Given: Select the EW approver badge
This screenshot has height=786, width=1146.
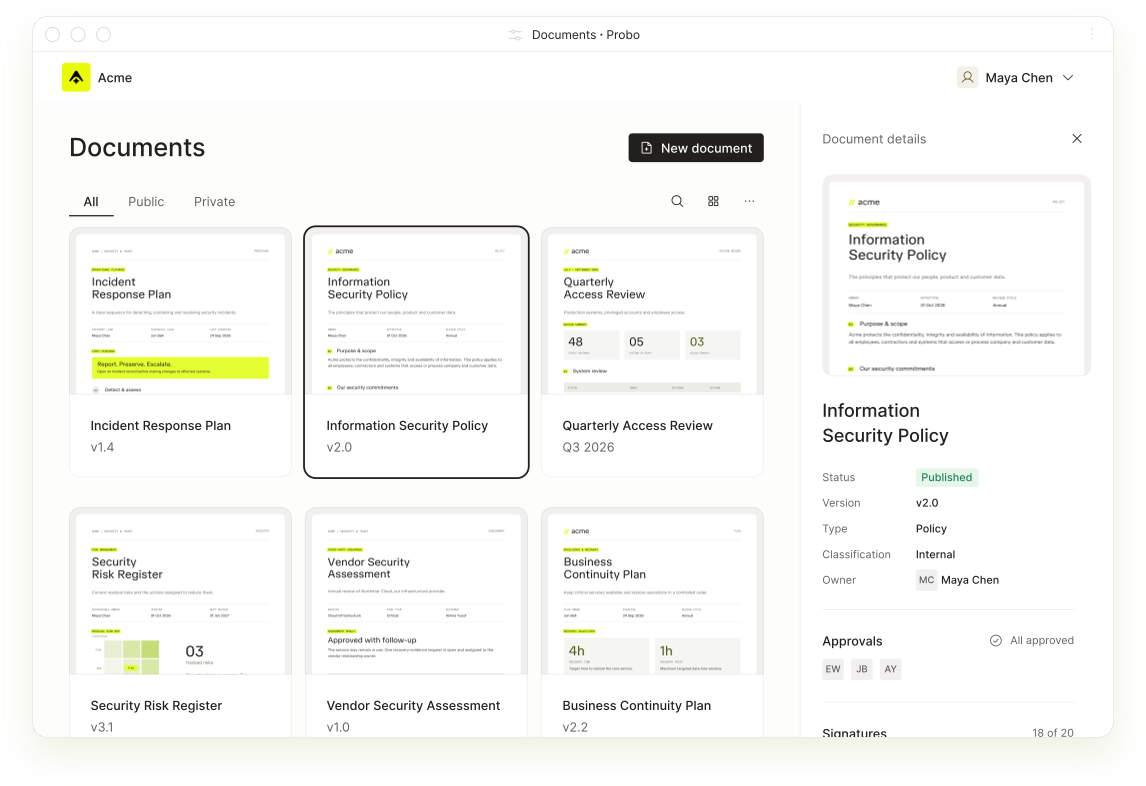Looking at the screenshot, I should click(833, 669).
